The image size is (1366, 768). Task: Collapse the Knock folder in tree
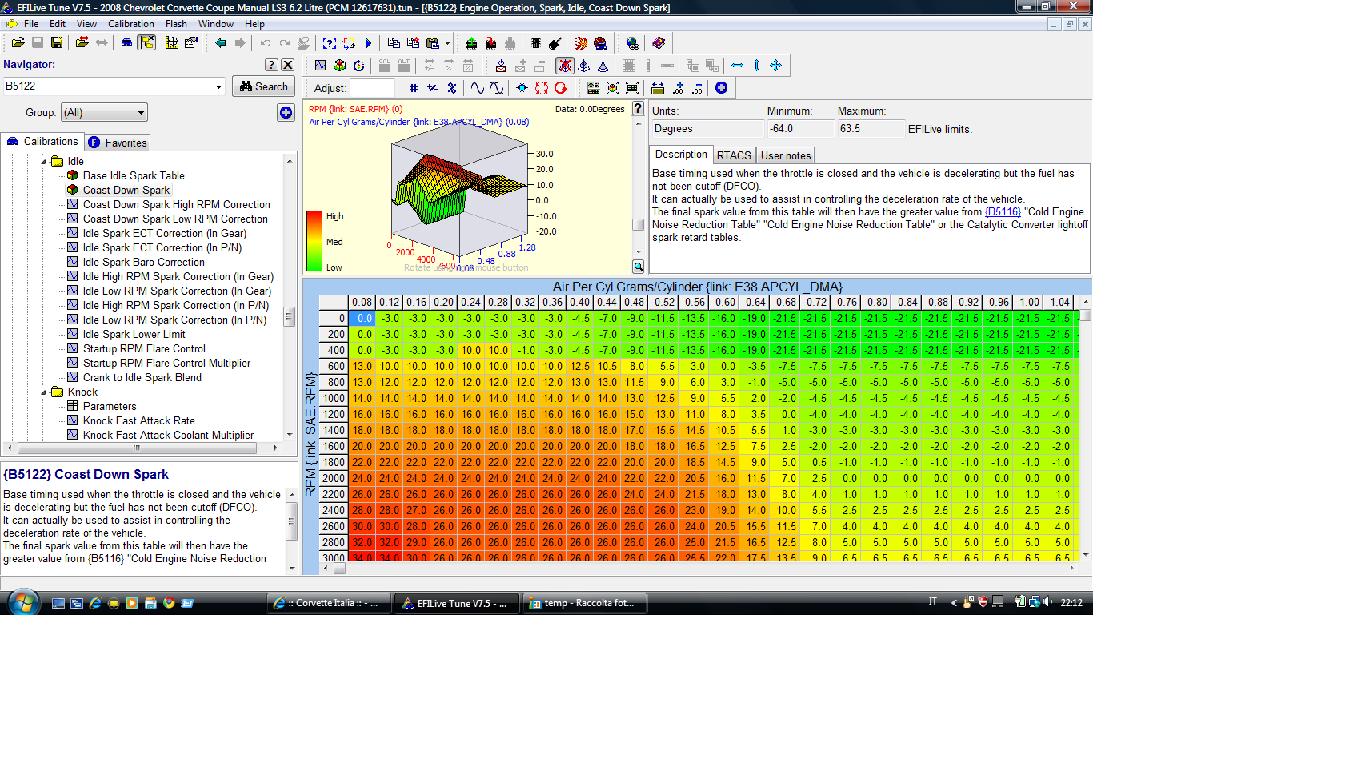coord(44,392)
